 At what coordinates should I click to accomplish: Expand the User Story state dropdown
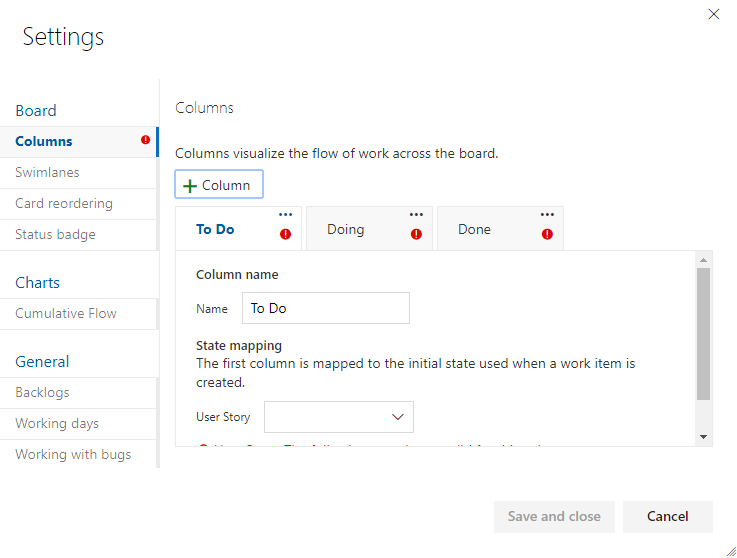click(x=339, y=417)
